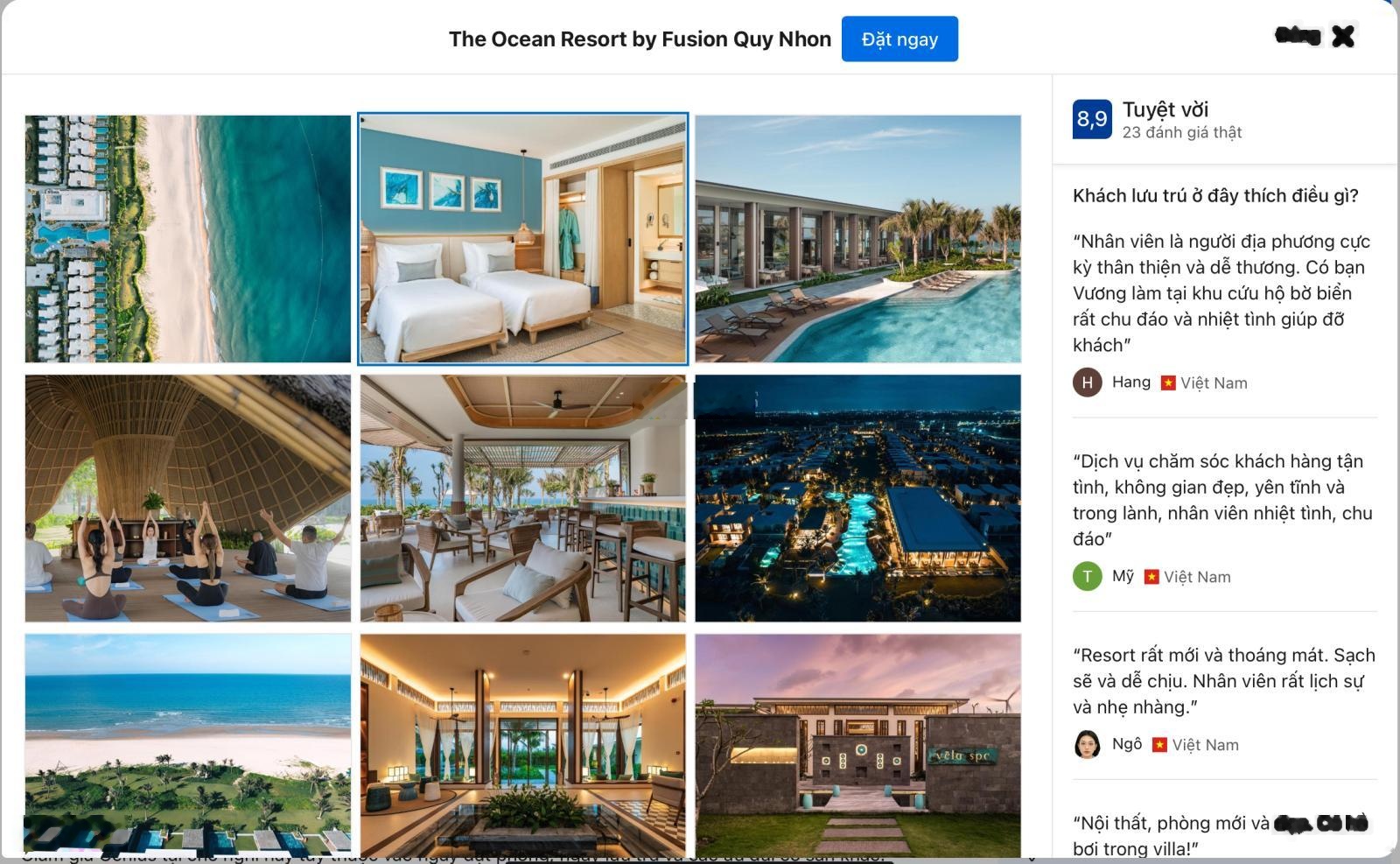The width and height of the screenshot is (1400, 864).
Task: View the night aerial resort photo
Action: (857, 498)
